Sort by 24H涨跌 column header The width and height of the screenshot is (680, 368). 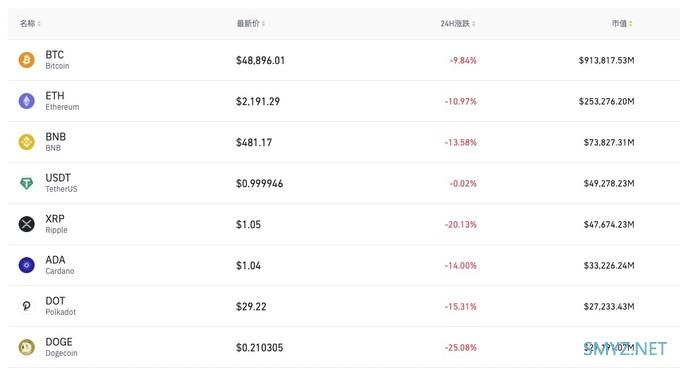pyautogui.click(x=458, y=23)
